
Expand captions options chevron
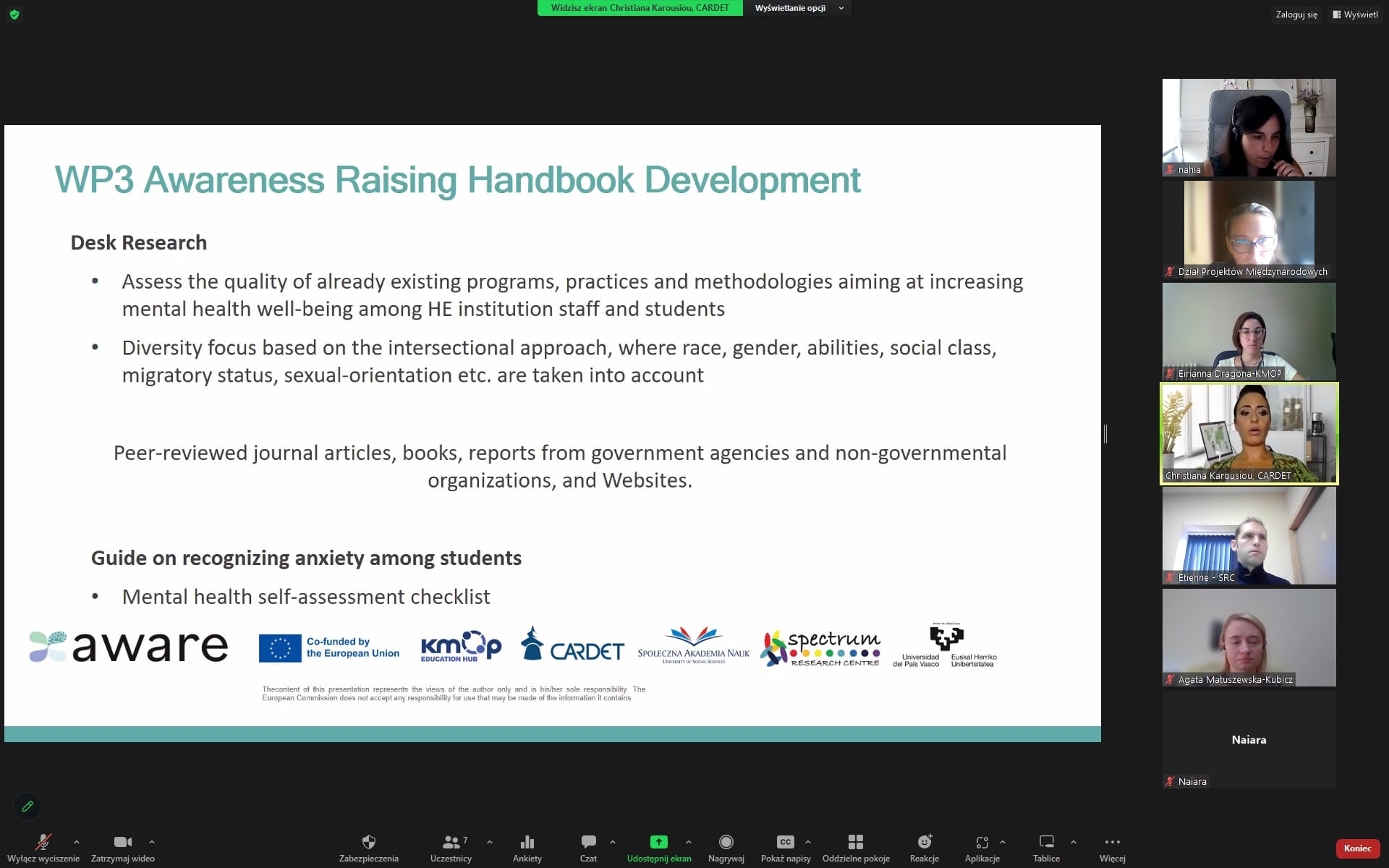[x=808, y=842]
